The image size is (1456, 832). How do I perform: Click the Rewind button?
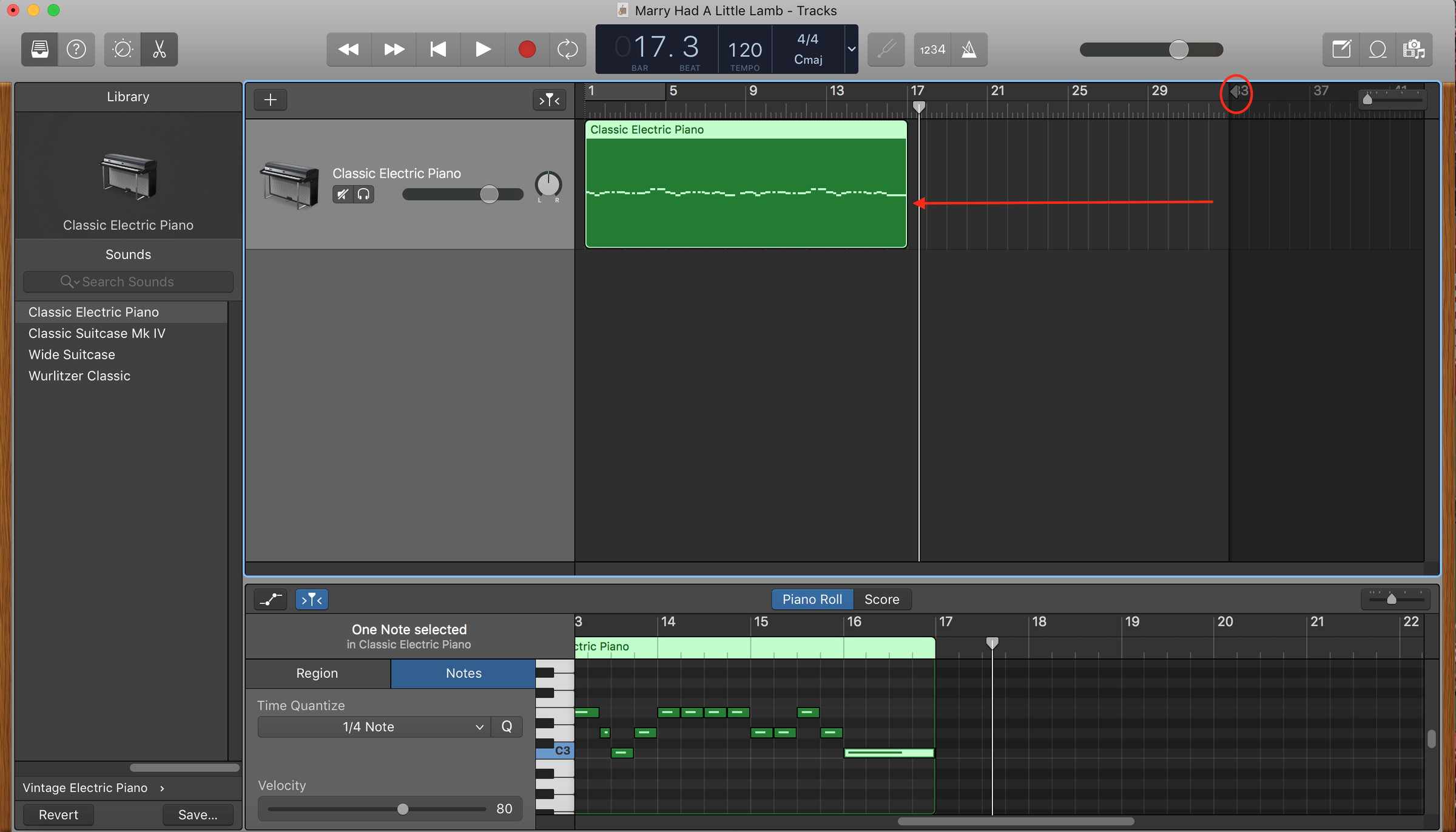tap(349, 49)
